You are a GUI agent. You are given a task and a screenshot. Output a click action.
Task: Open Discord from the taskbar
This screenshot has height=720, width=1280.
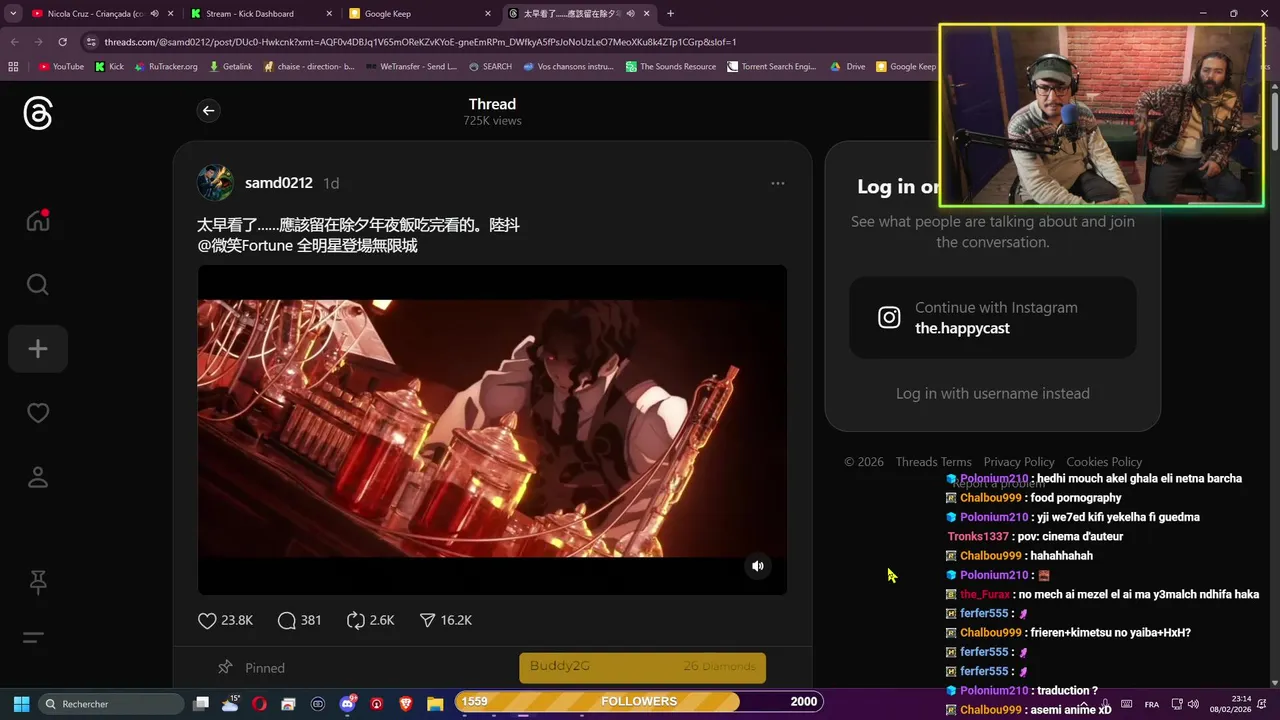347,703
